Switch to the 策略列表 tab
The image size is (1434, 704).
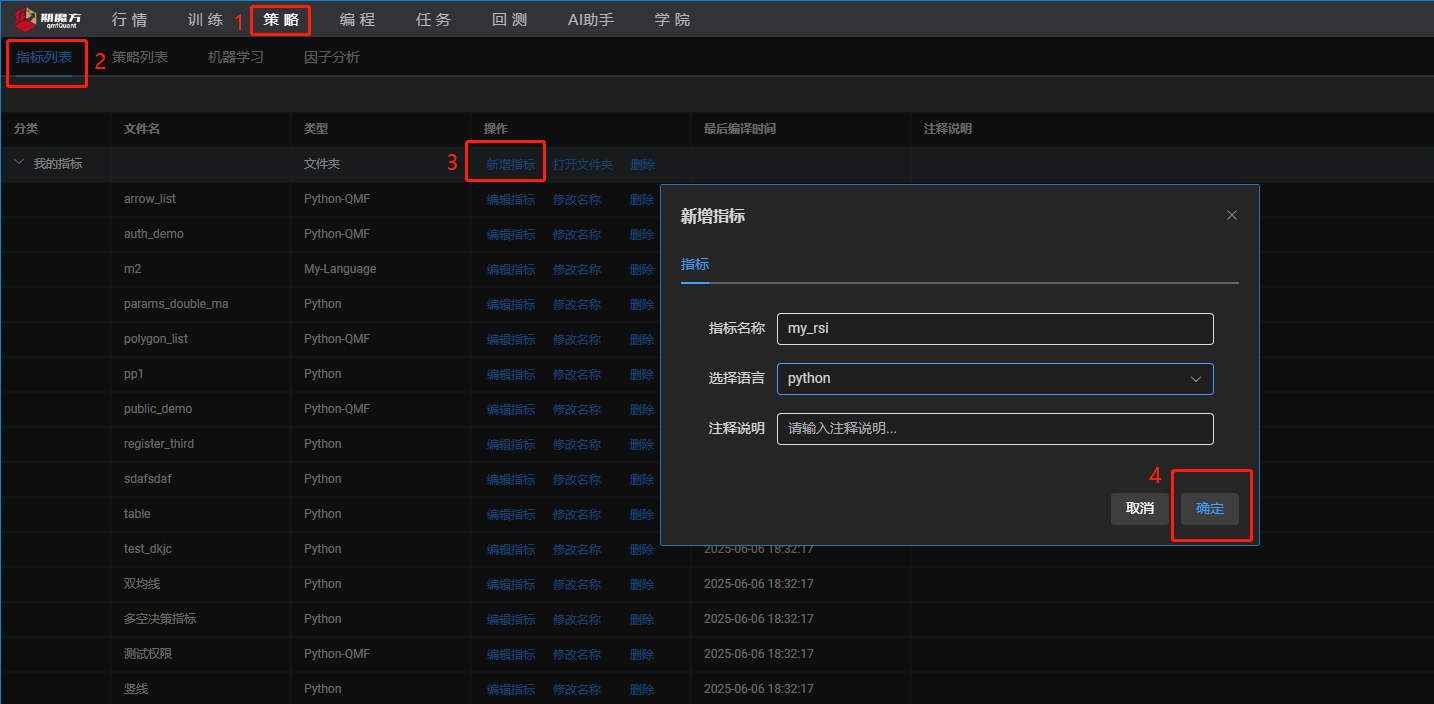[140, 57]
